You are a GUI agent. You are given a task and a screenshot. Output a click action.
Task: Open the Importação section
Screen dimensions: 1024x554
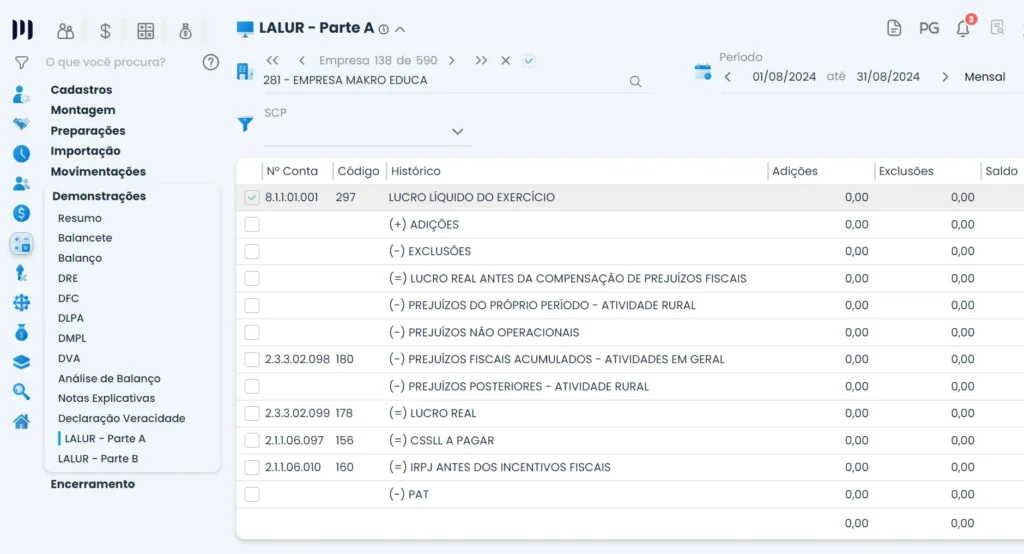[x=86, y=151]
